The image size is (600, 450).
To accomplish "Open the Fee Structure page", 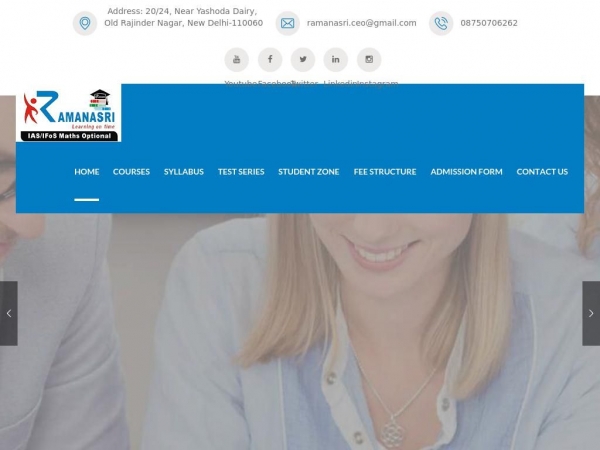I will (385, 172).
